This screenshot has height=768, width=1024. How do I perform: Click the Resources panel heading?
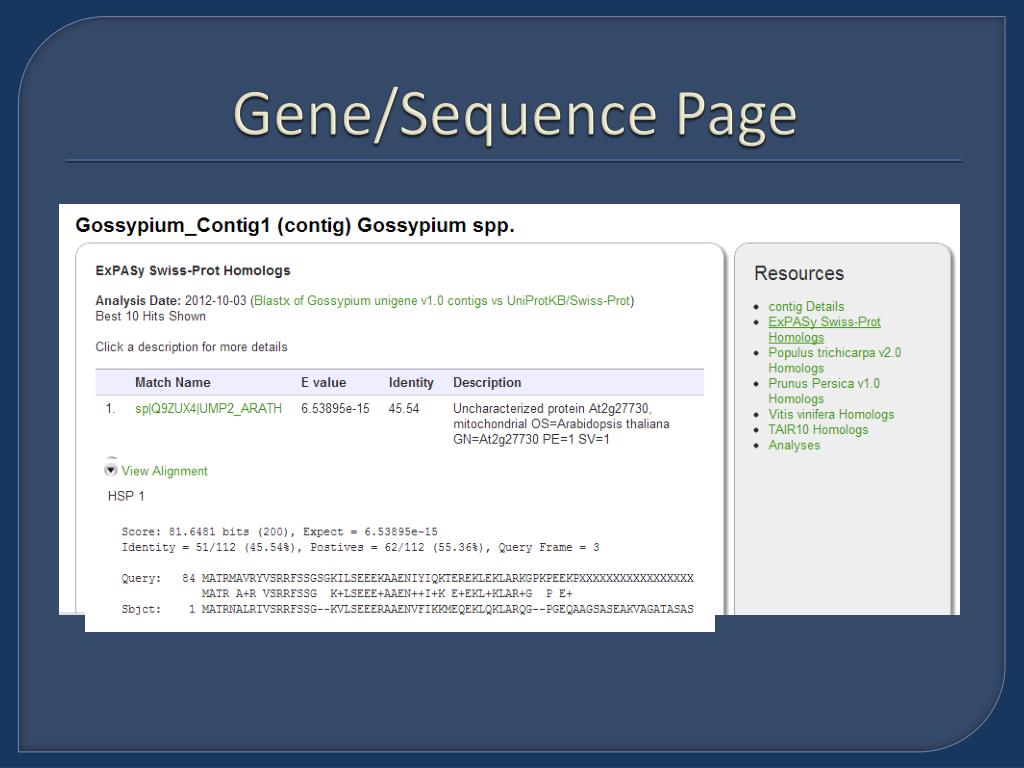click(799, 273)
